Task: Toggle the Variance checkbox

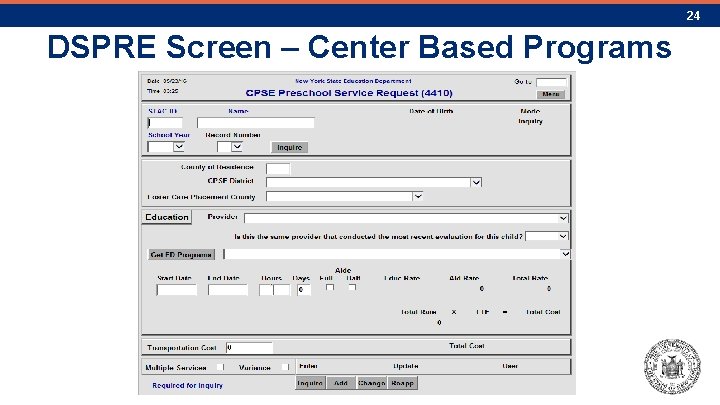Action: (285, 367)
